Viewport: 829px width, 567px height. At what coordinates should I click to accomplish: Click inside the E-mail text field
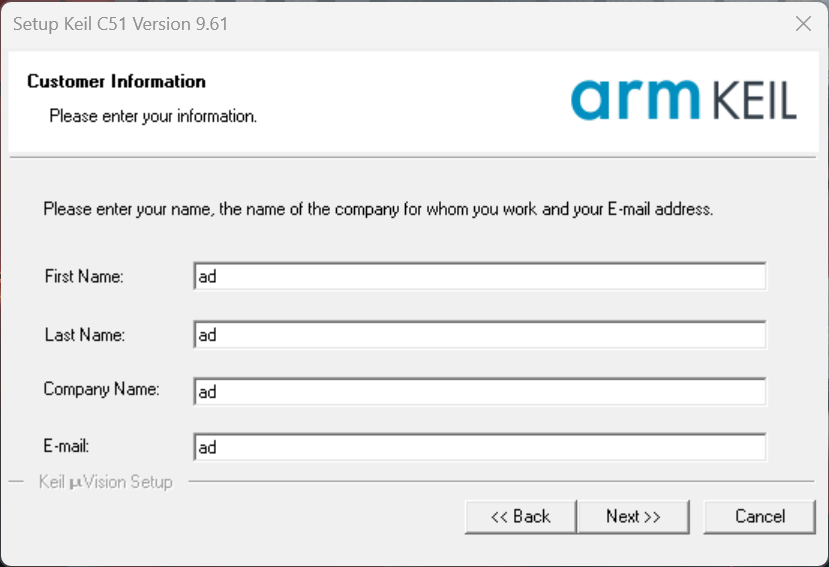point(480,448)
